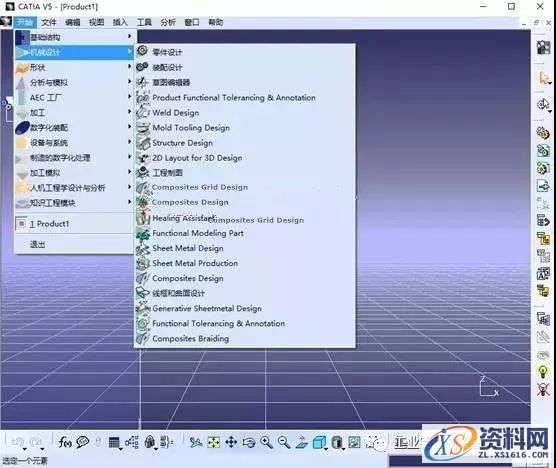Click the workbench icon atop right toolbar
This screenshot has width=556, height=468.
click(x=543, y=47)
